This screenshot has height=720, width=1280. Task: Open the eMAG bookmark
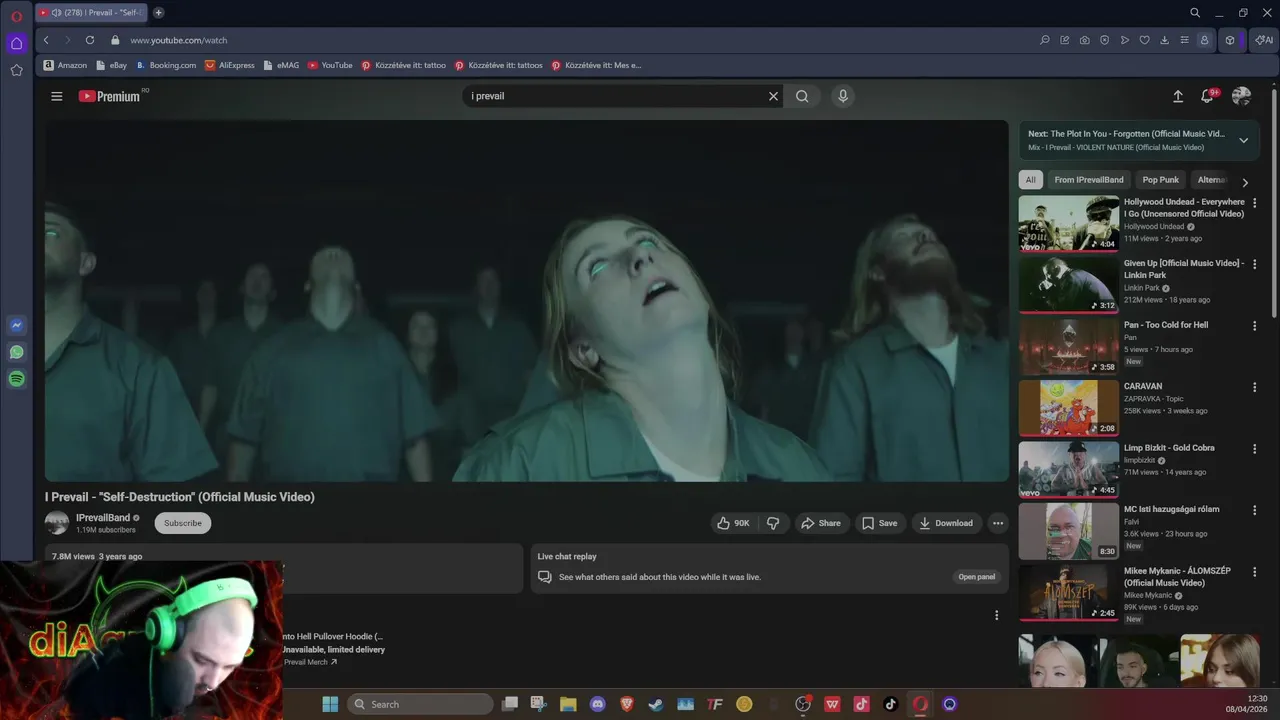pos(281,65)
